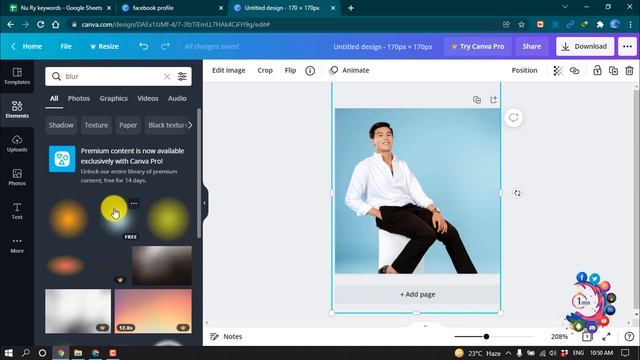Click the Animate button
The height and width of the screenshot is (360, 640).
pyautogui.click(x=349, y=71)
